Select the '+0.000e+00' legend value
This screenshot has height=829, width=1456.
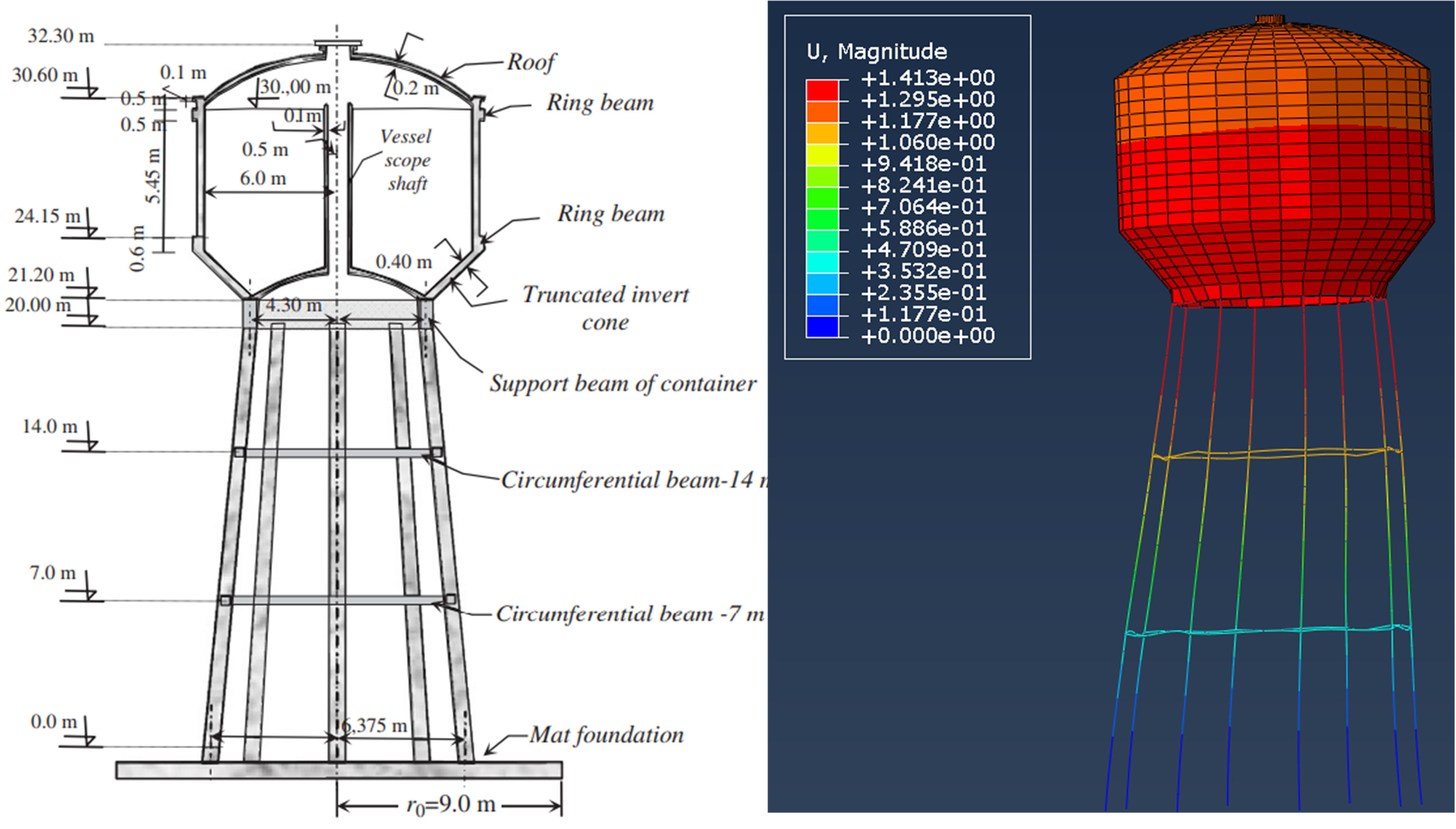[x=928, y=336]
